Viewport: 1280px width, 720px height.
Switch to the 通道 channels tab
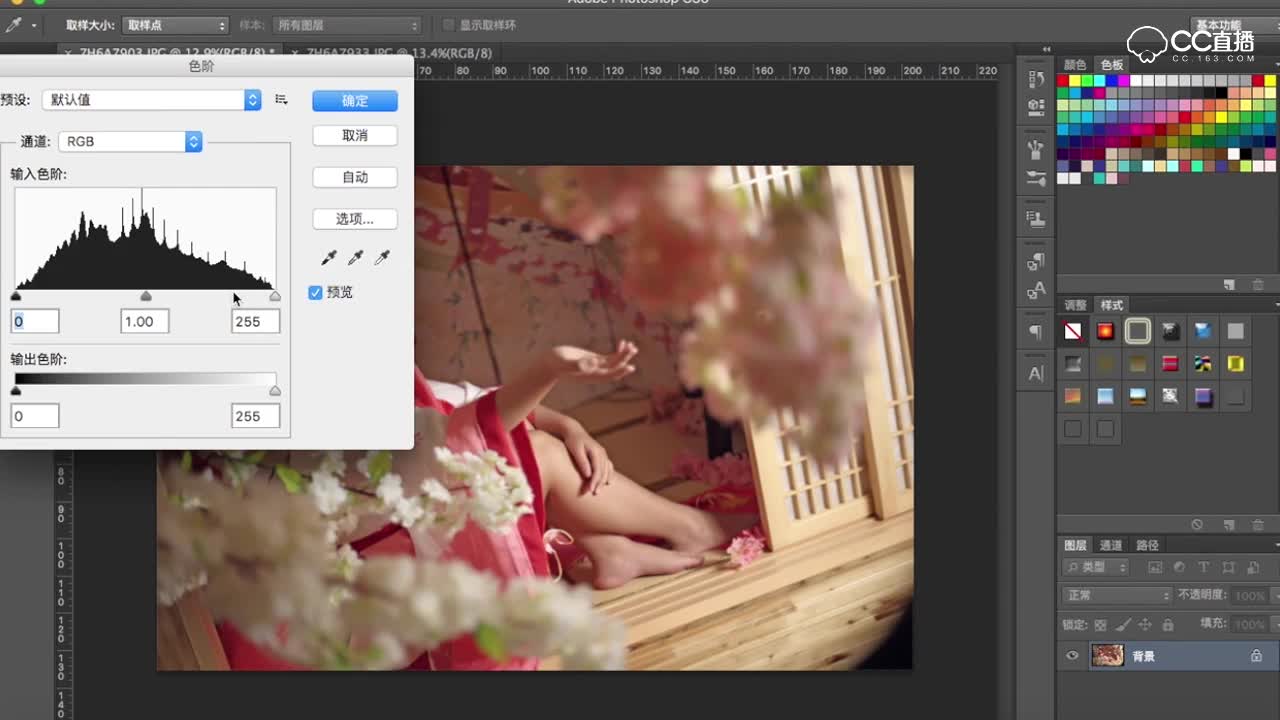coord(1110,545)
